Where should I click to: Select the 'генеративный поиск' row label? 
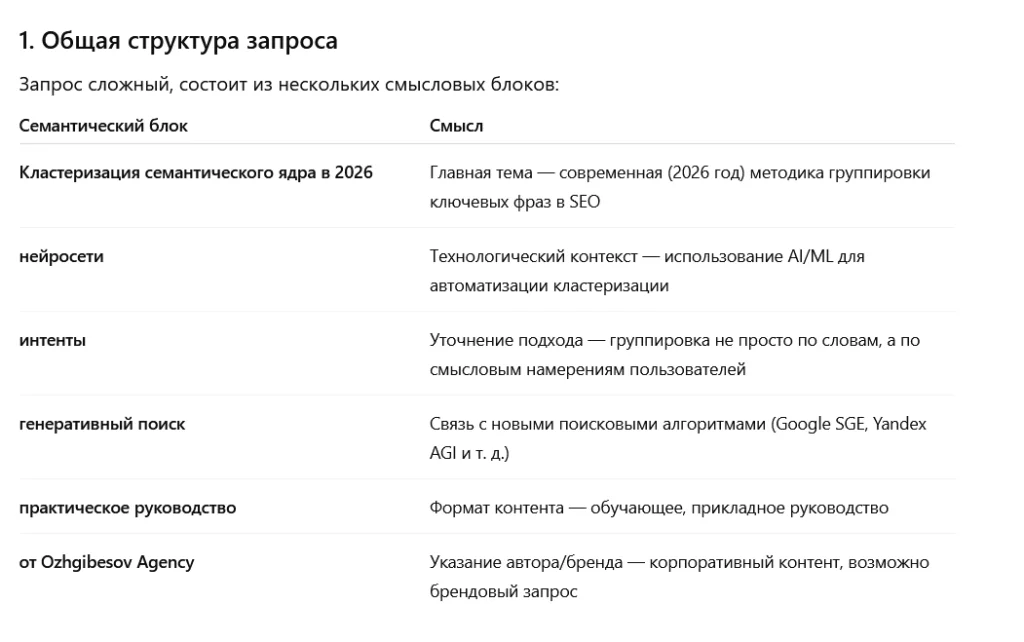(x=102, y=424)
